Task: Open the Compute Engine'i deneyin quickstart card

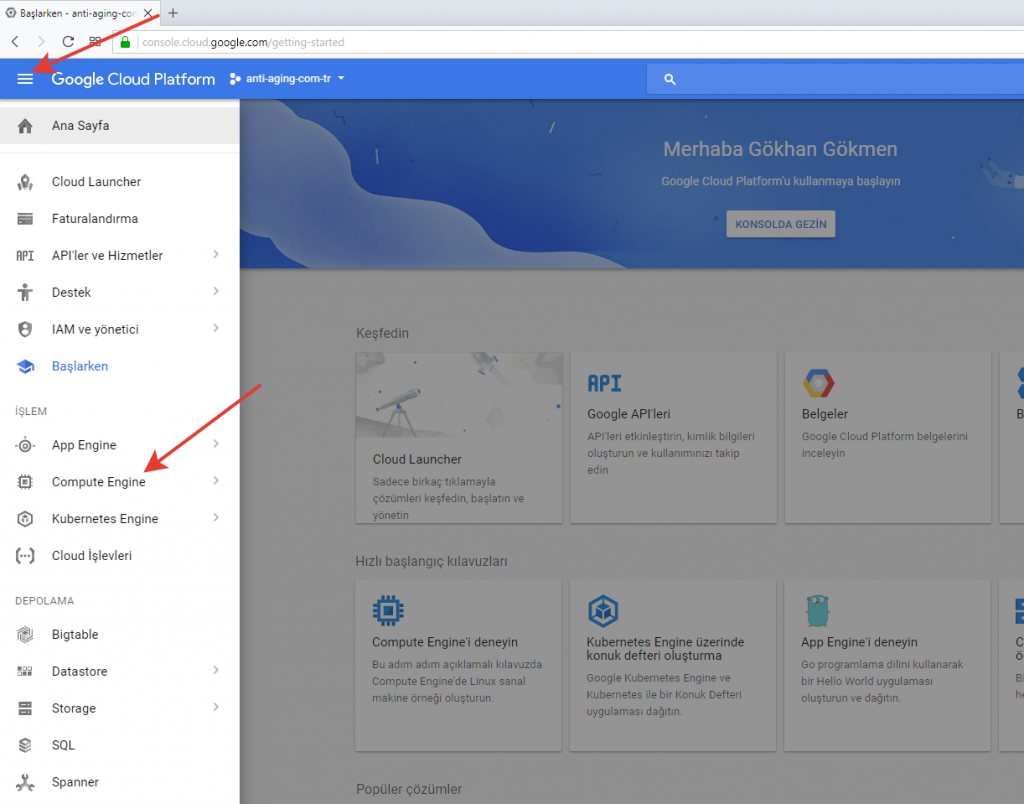Action: tap(458, 666)
